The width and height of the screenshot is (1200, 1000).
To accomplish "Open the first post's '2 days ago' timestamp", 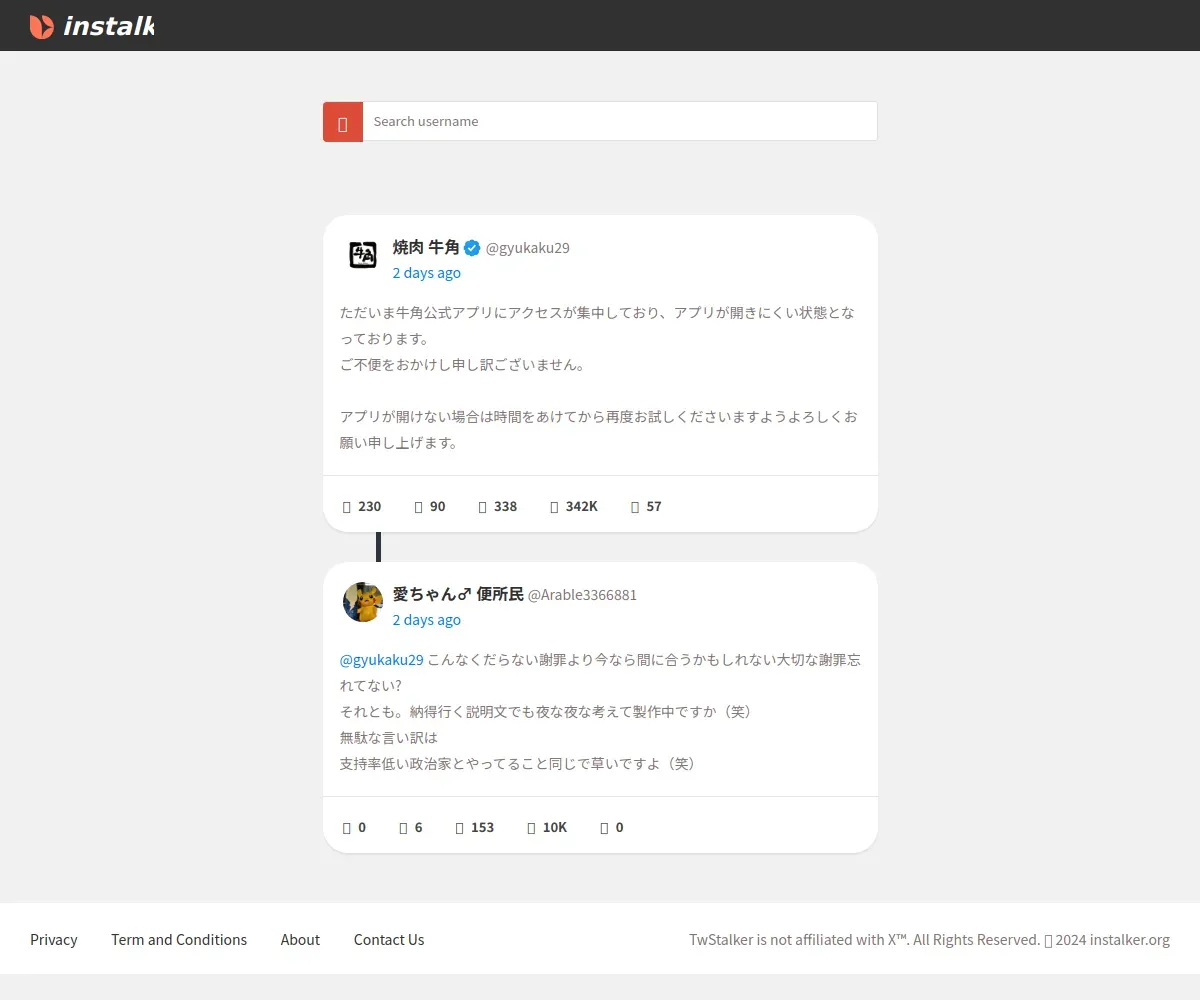I will coord(426,273).
